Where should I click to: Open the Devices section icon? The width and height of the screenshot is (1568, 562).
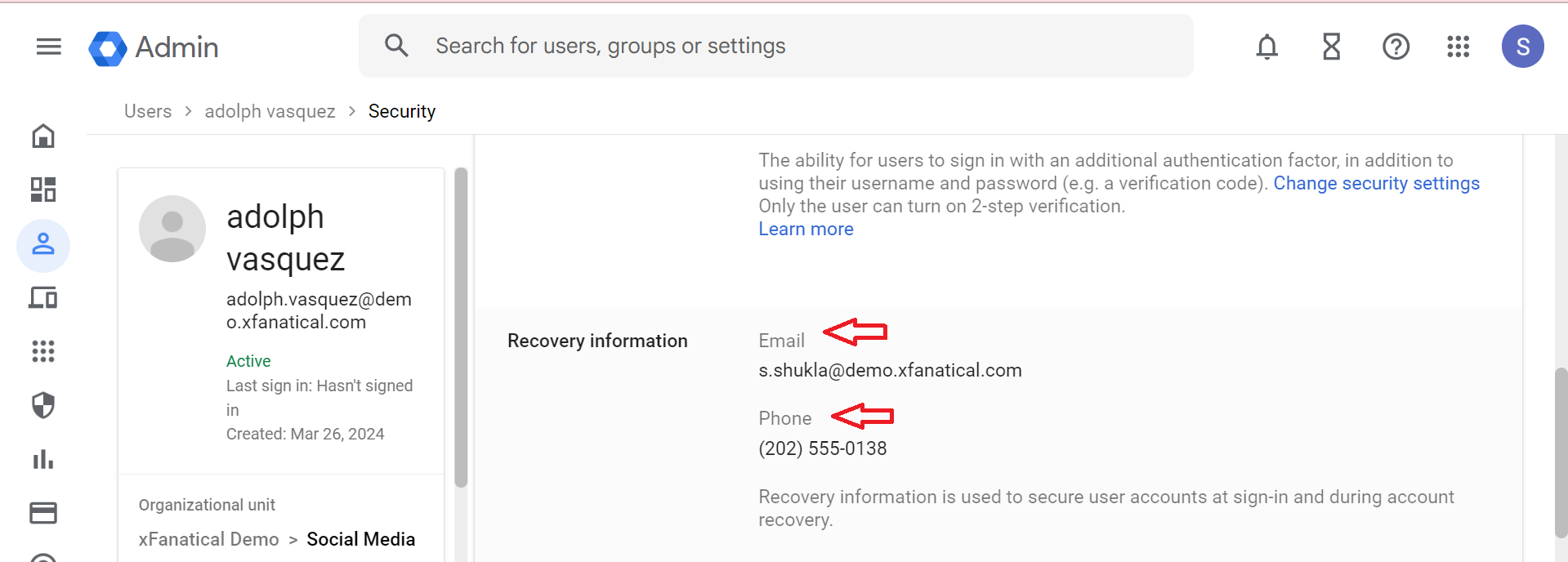(x=42, y=297)
